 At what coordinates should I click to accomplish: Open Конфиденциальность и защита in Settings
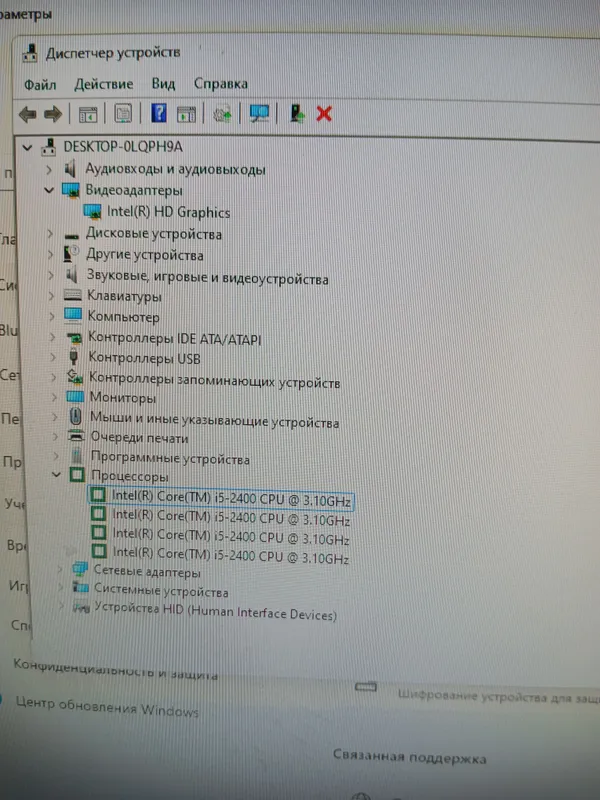click(115, 669)
